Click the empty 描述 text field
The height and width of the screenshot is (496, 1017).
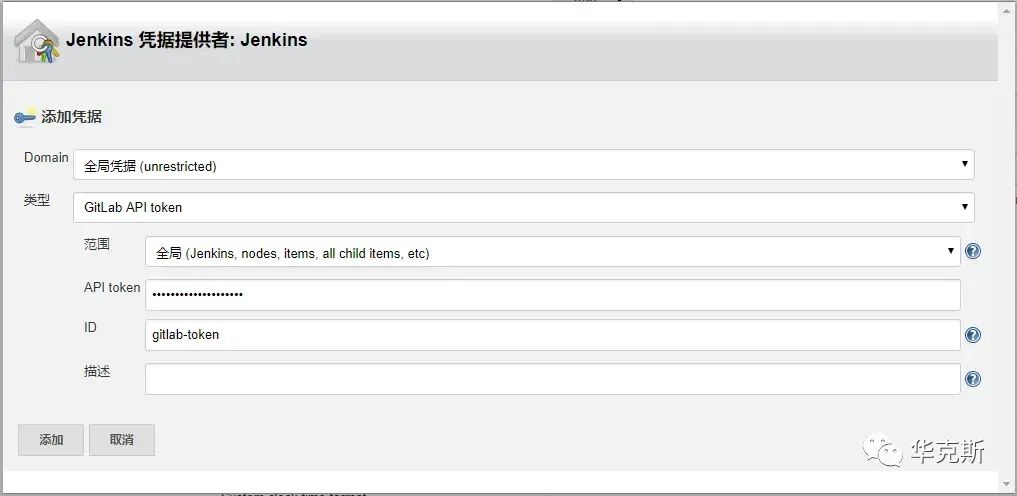(552, 379)
